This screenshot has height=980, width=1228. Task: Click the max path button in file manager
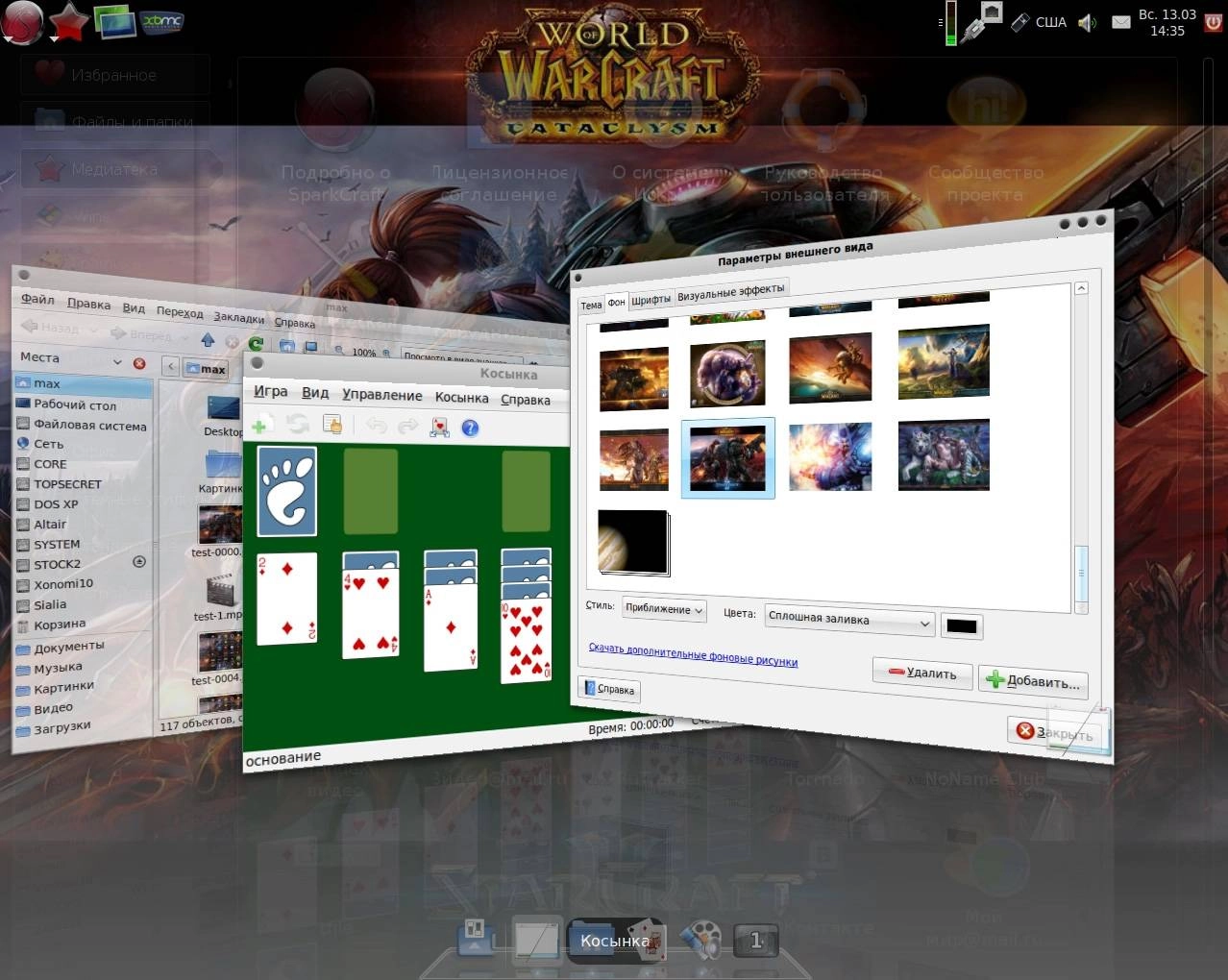pos(205,368)
